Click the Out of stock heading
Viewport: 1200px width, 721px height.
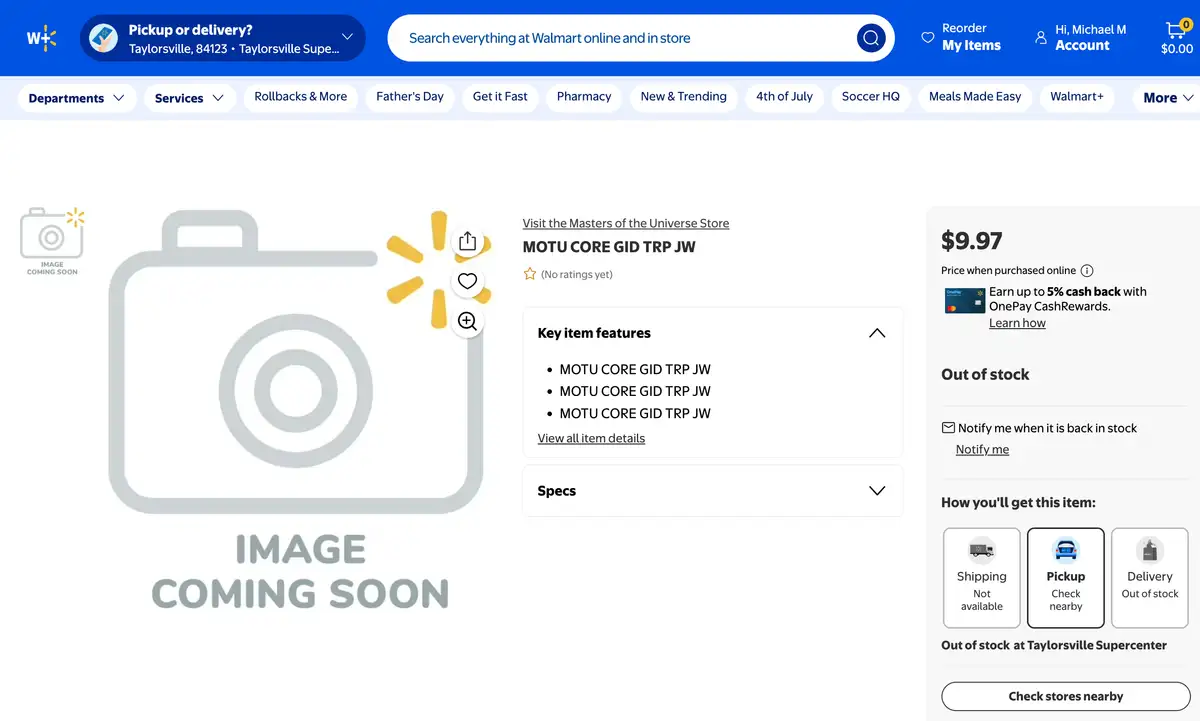(x=985, y=374)
